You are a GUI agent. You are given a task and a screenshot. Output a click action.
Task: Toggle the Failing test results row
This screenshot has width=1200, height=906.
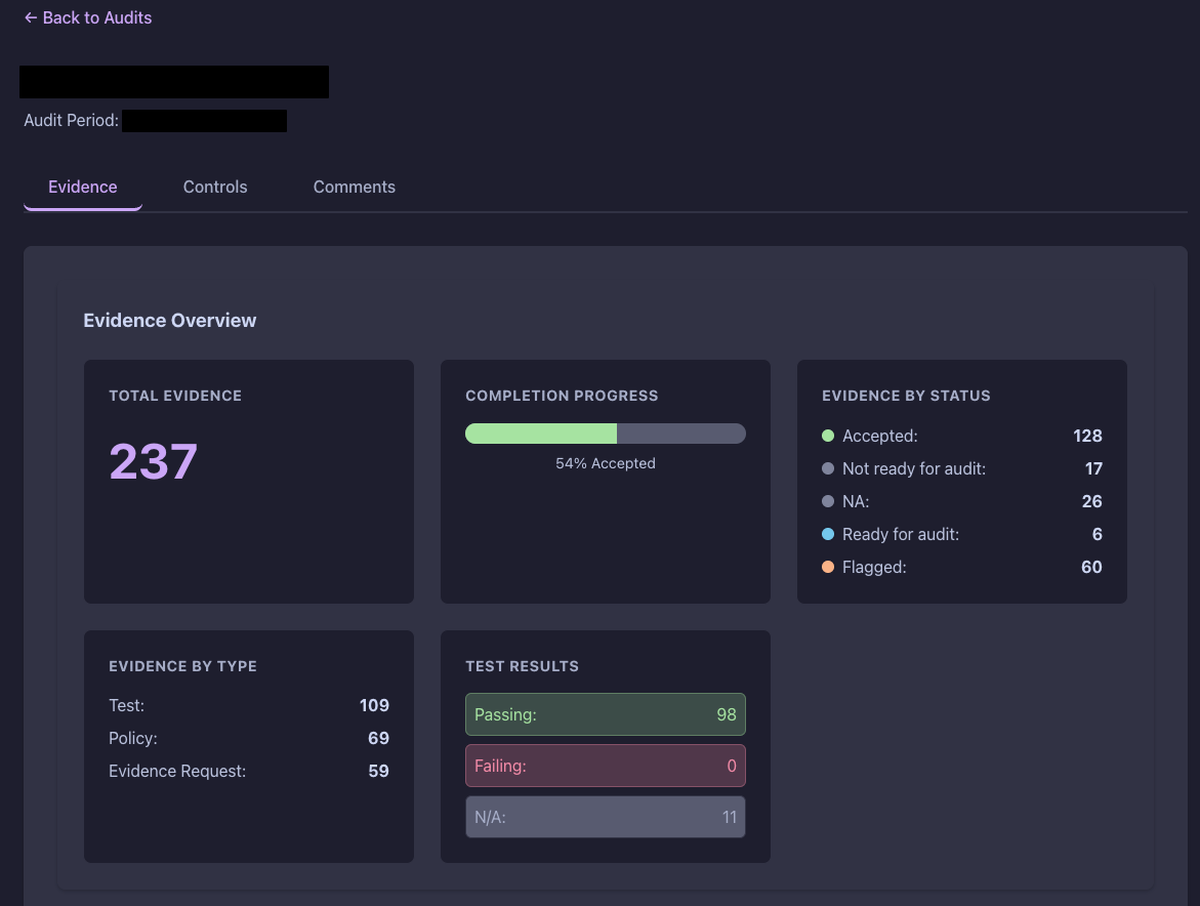pyautogui.click(x=605, y=765)
